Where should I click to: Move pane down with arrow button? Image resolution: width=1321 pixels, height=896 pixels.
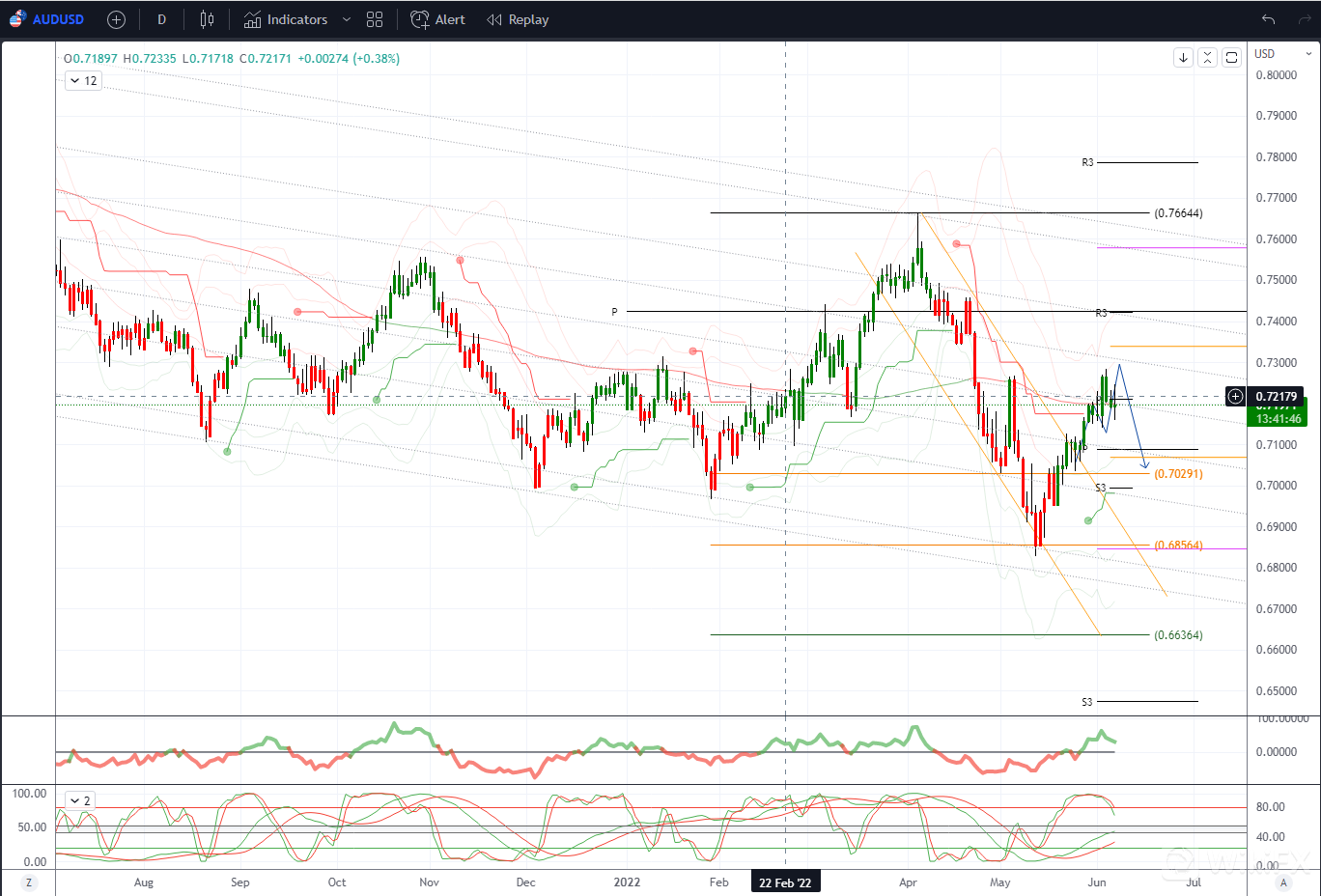click(x=1183, y=58)
